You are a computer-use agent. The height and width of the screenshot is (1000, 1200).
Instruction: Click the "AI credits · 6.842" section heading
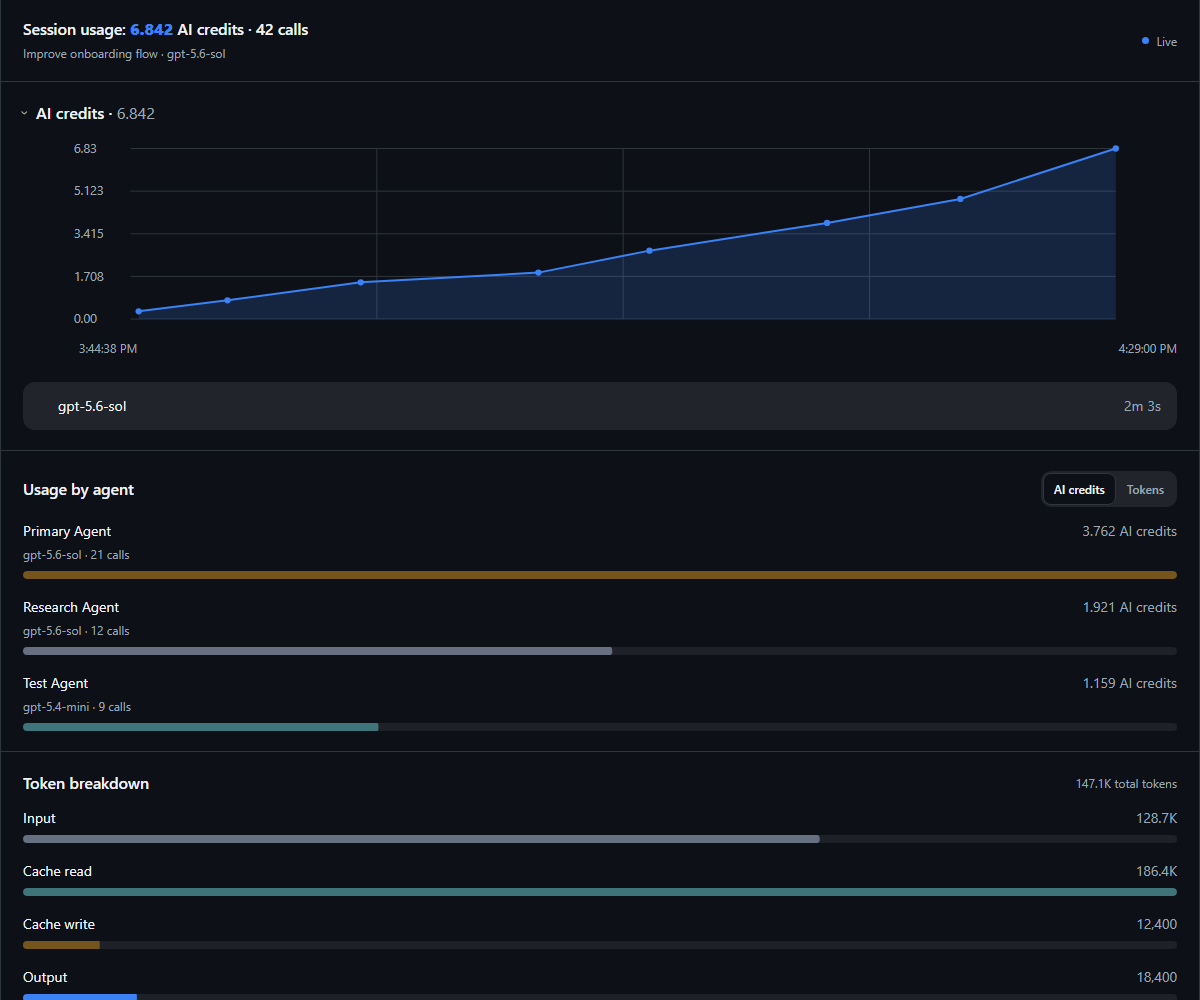[95, 114]
